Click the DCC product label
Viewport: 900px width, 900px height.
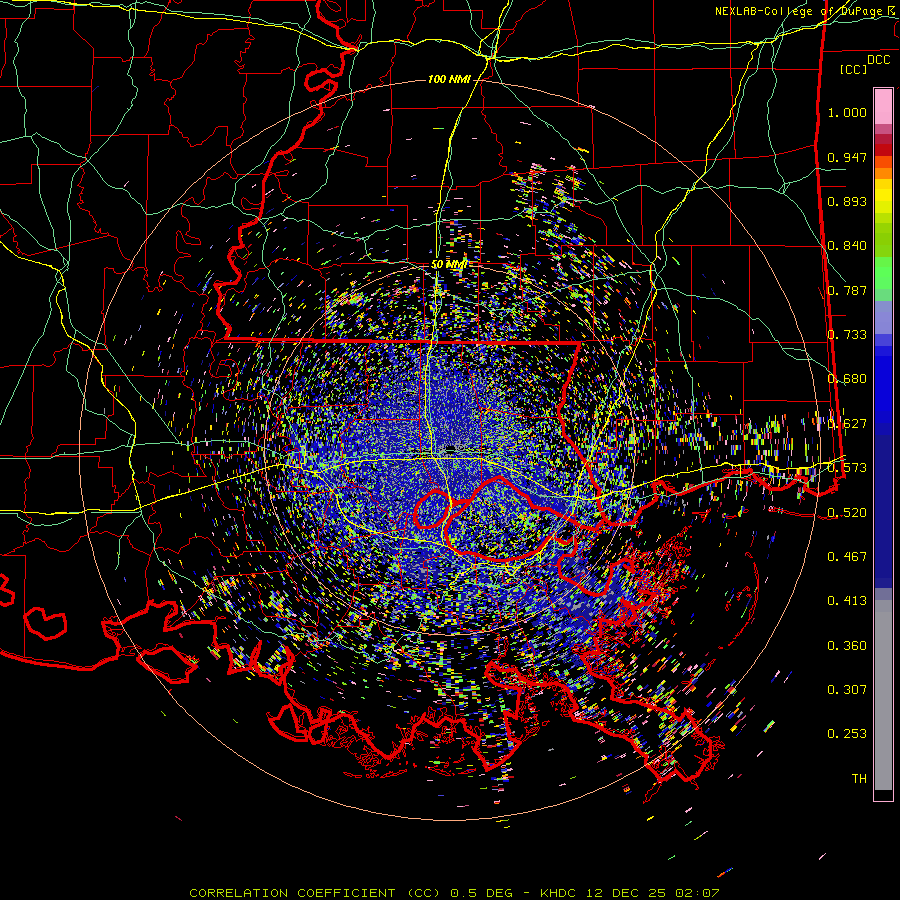[x=878, y=60]
